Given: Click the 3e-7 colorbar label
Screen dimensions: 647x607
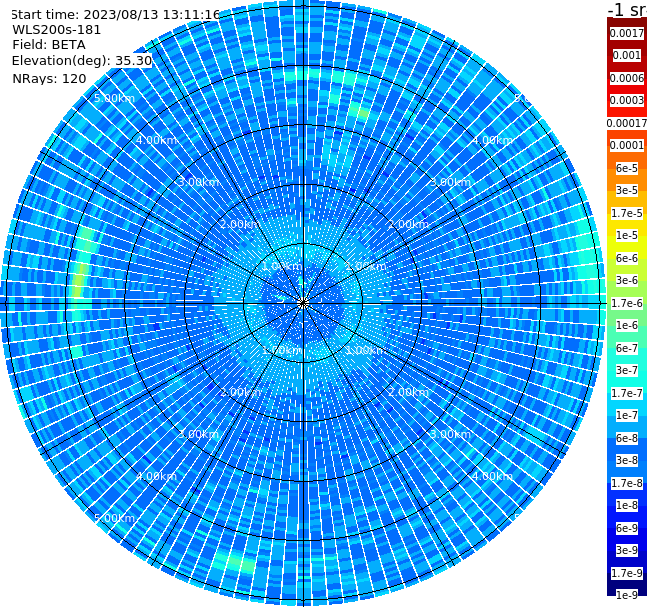Looking at the screenshot, I should pos(627,370).
